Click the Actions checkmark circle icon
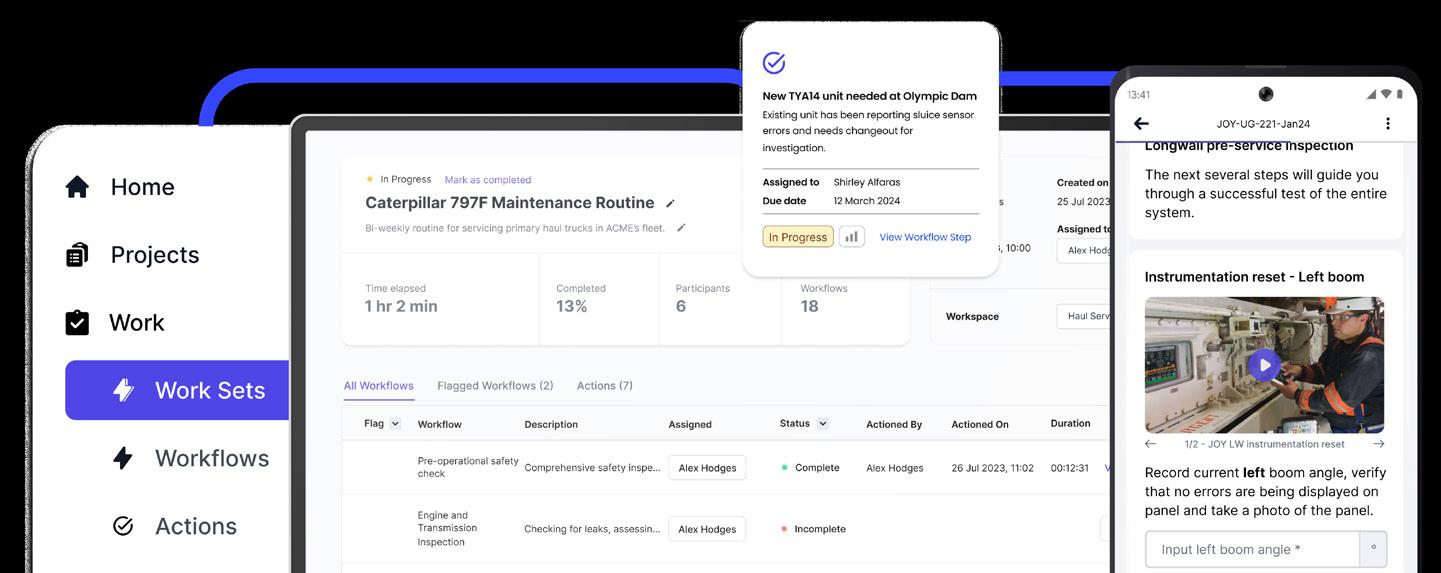Viewport: 1441px width, 573px height. [x=123, y=526]
